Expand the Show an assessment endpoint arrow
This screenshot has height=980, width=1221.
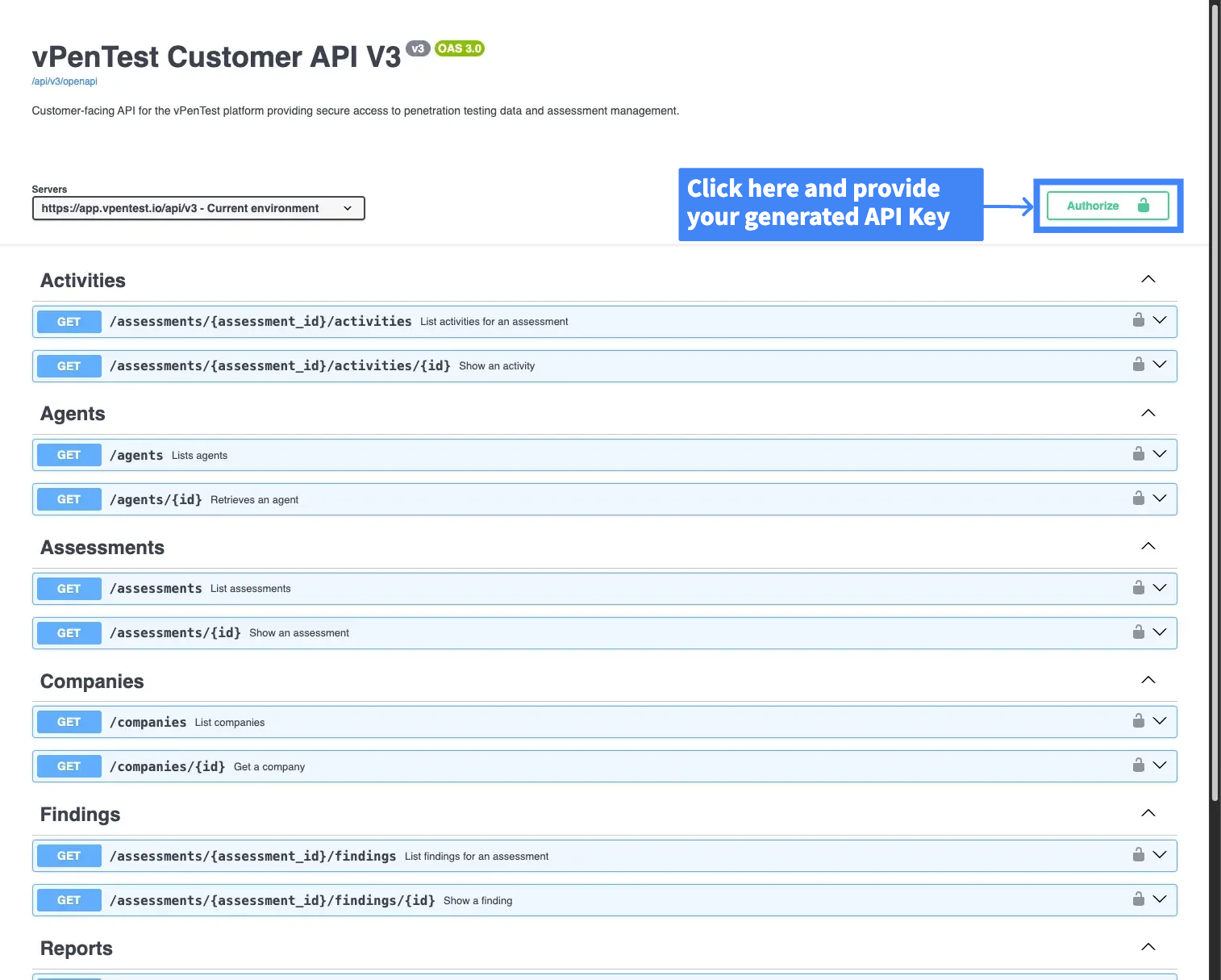[1160, 632]
